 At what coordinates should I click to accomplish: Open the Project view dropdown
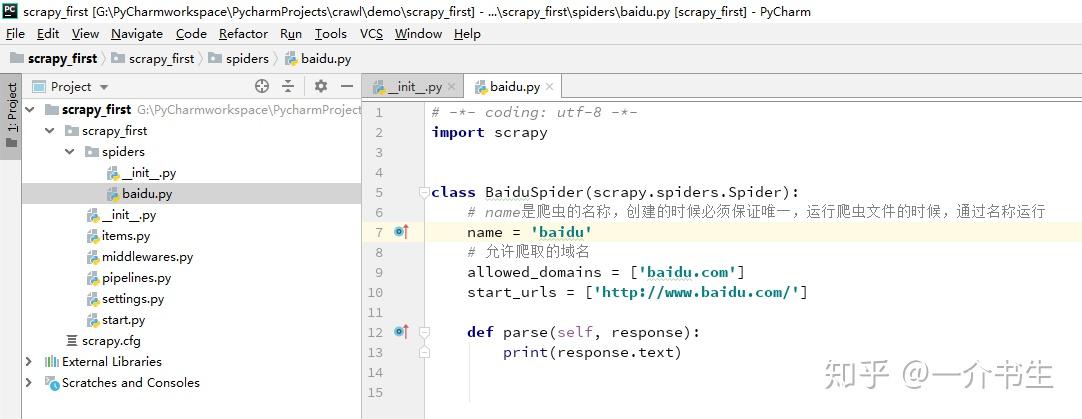[x=104, y=87]
